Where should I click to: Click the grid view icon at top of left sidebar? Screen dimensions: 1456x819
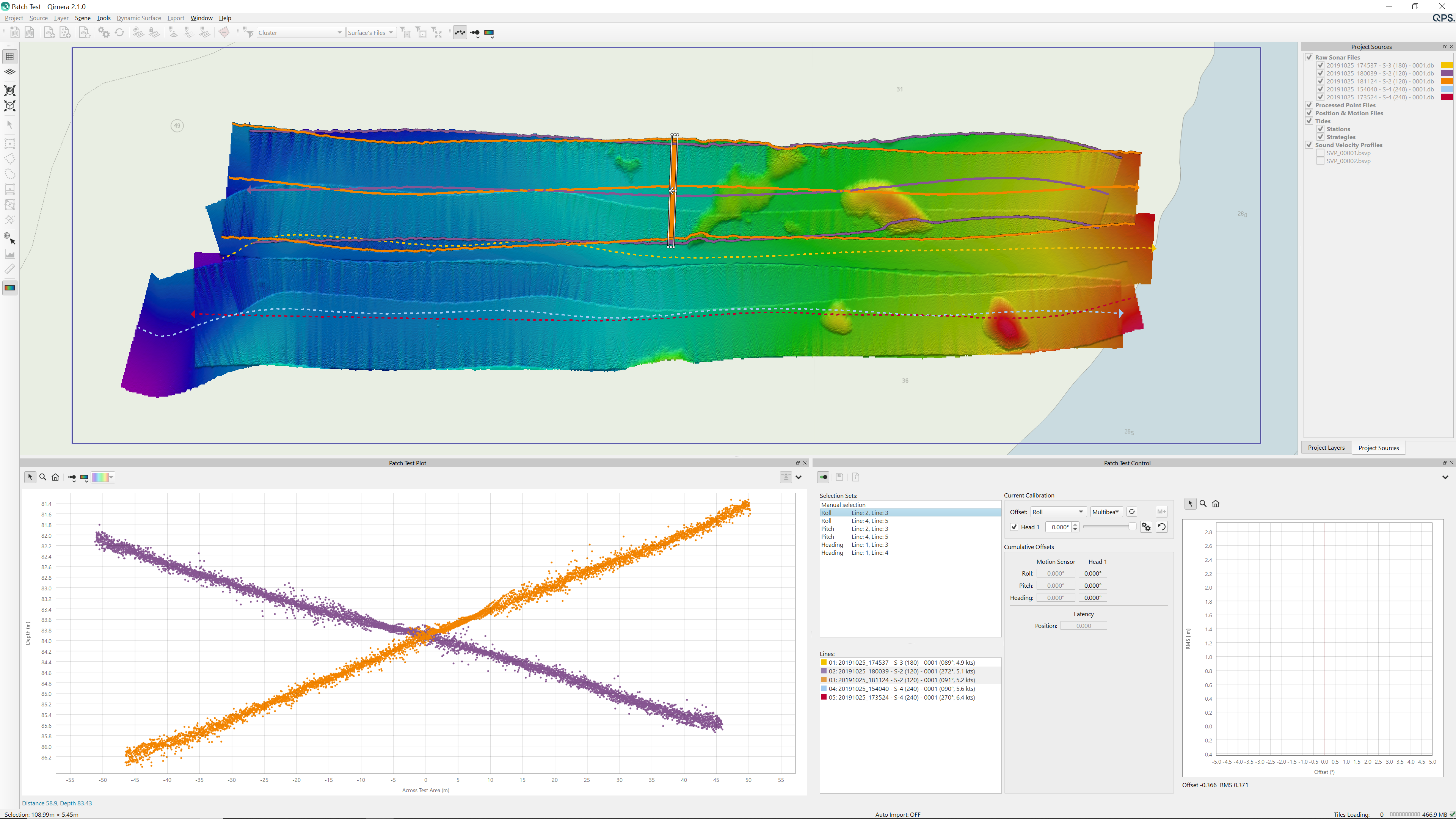[x=9, y=56]
